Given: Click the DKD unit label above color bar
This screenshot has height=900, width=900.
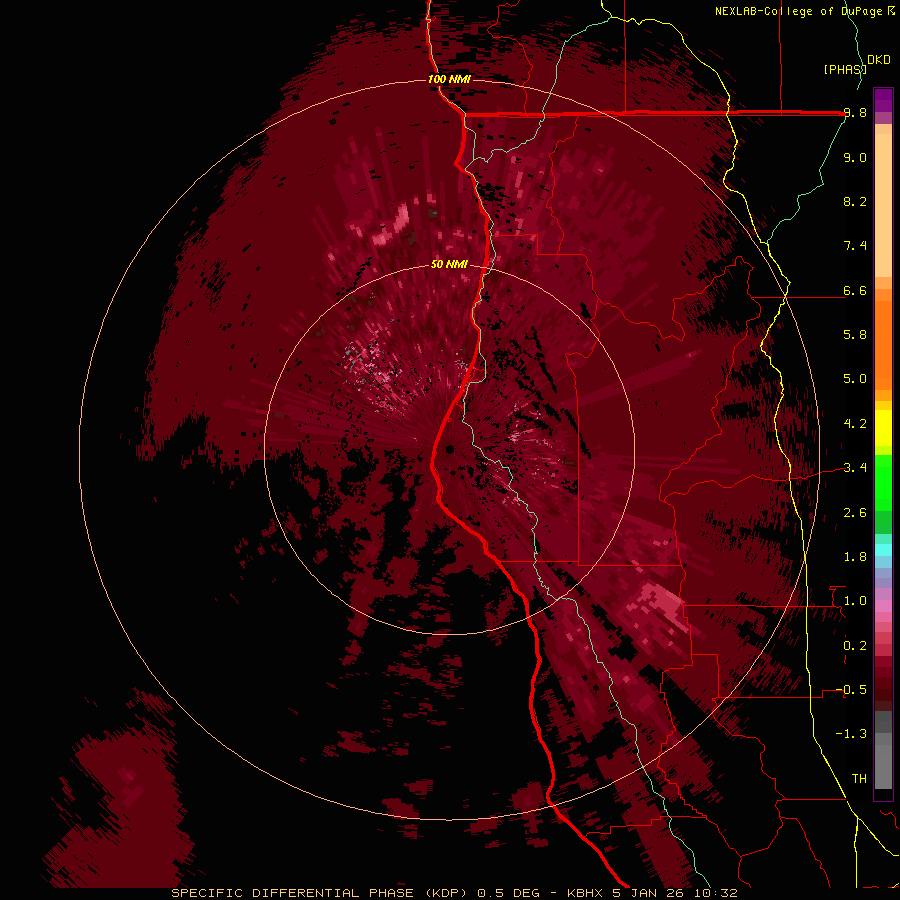Looking at the screenshot, I should 879,60.
